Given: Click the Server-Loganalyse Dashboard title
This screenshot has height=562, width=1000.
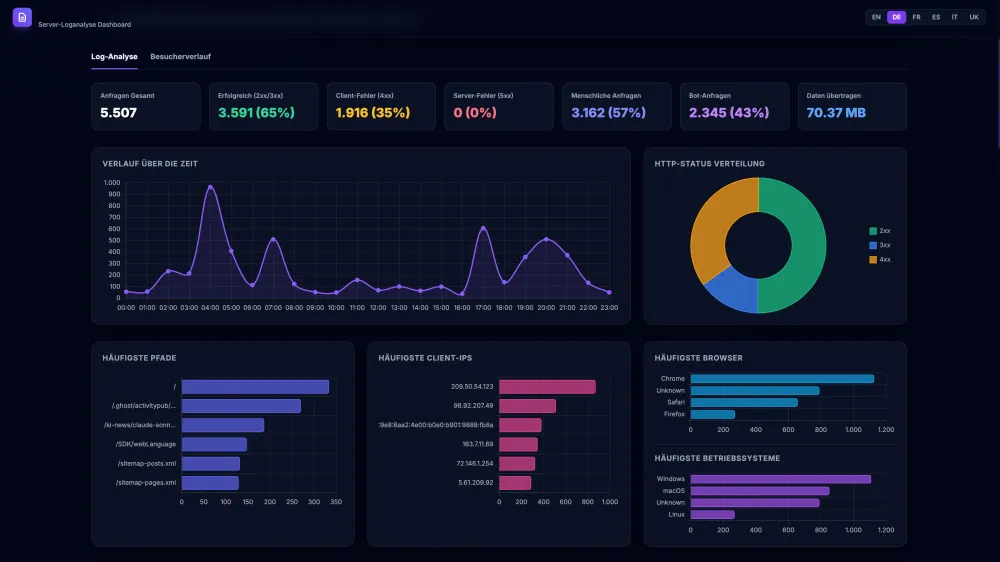Looking at the screenshot, I should click(x=84, y=25).
